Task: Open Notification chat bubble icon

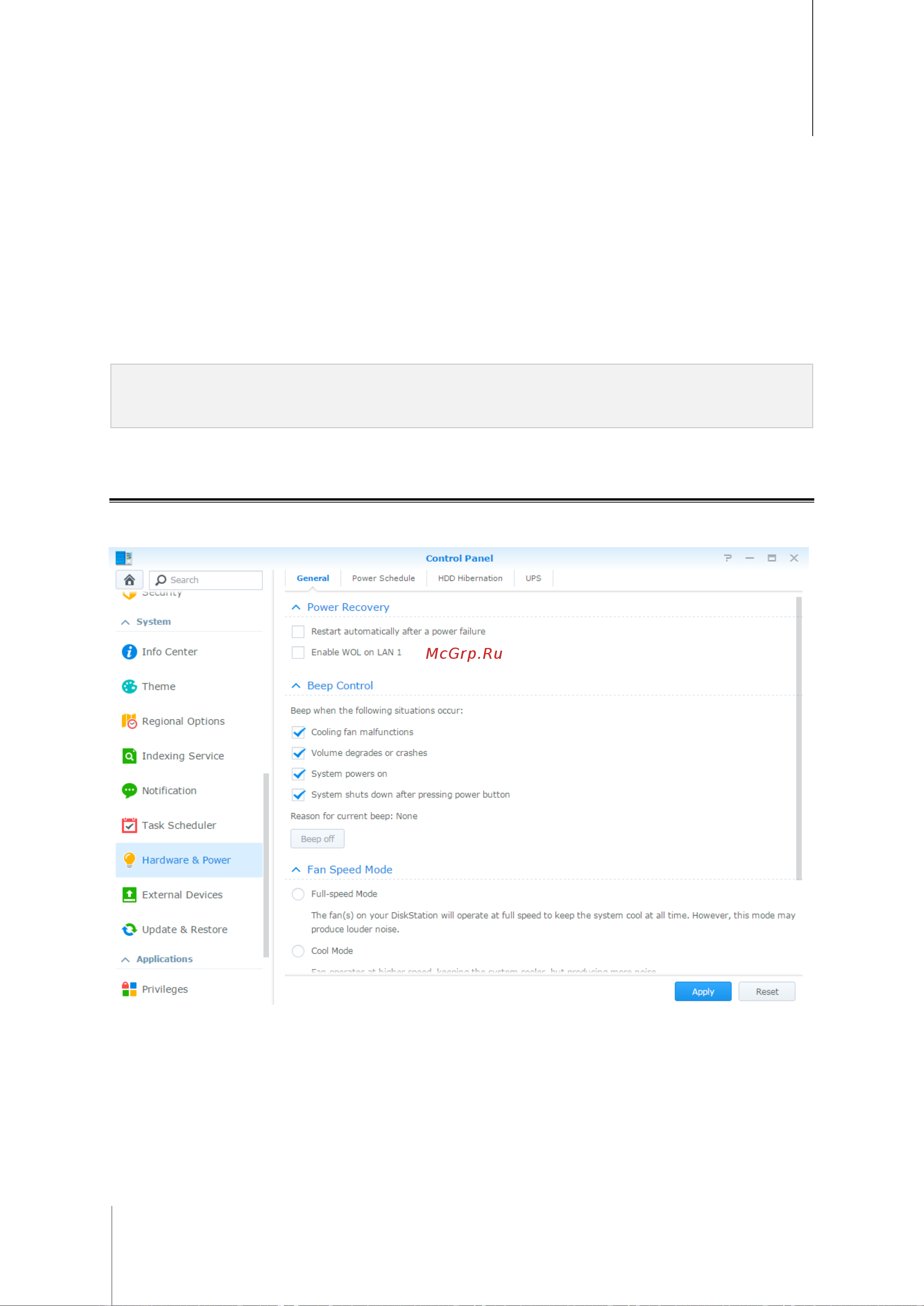Action: pos(129,790)
